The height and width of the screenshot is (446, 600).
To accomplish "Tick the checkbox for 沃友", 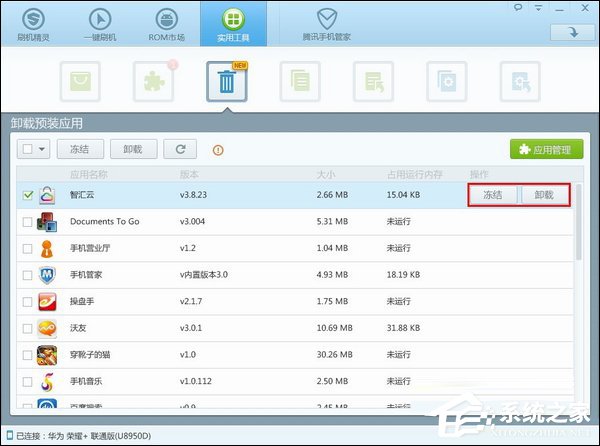I will pyautogui.click(x=27, y=327).
